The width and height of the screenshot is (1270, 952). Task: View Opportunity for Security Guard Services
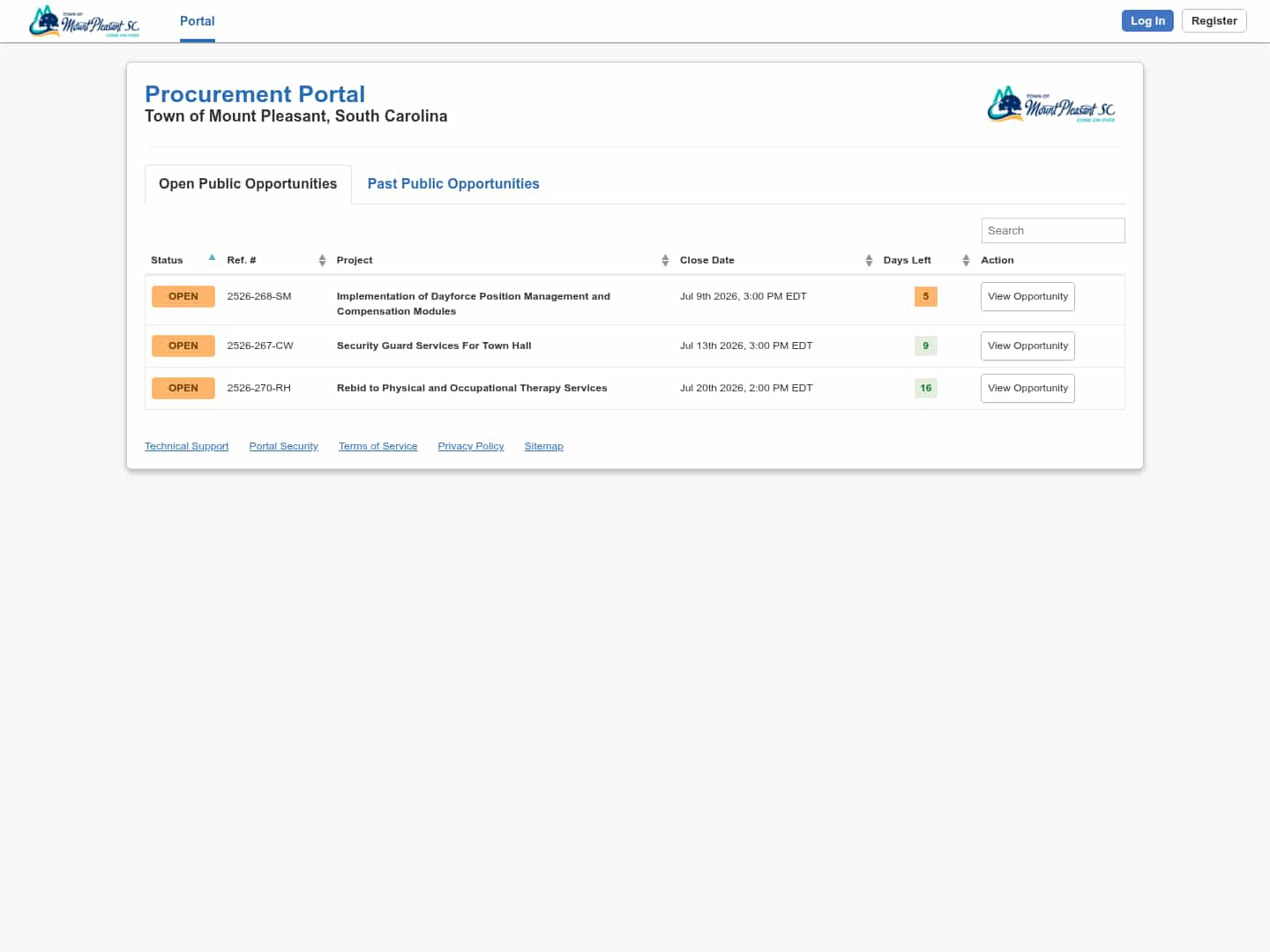point(1027,346)
